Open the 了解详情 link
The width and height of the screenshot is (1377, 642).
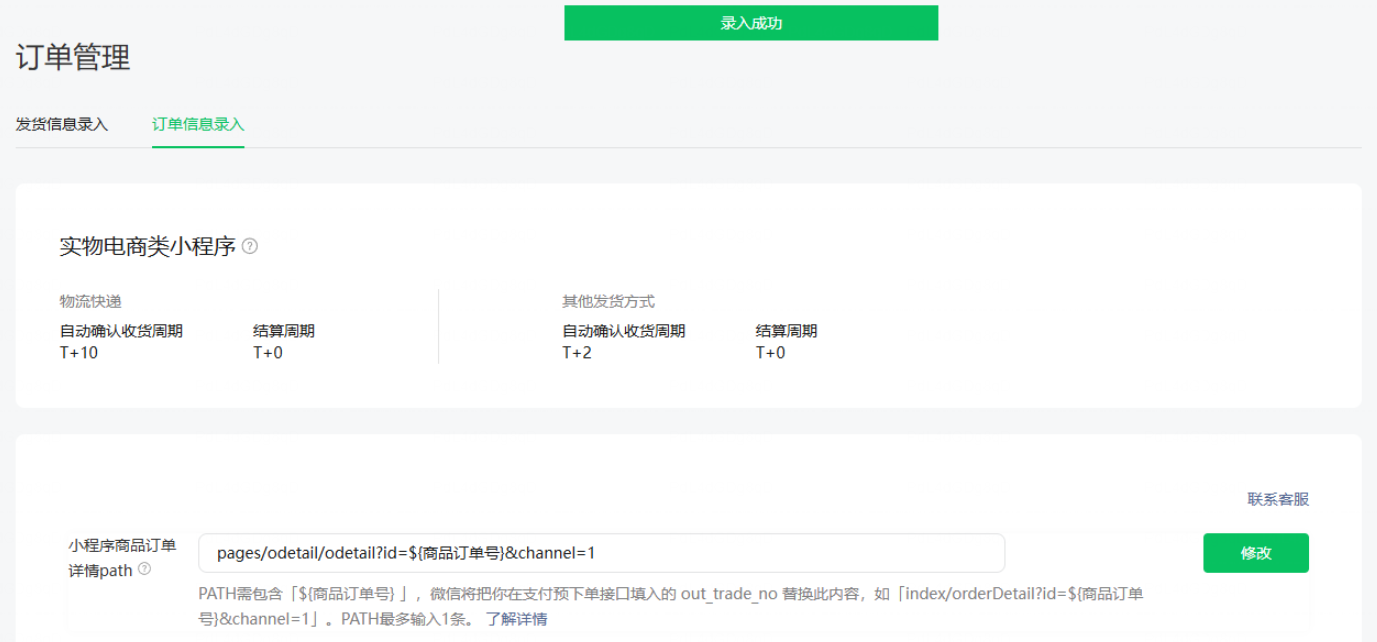point(517,619)
